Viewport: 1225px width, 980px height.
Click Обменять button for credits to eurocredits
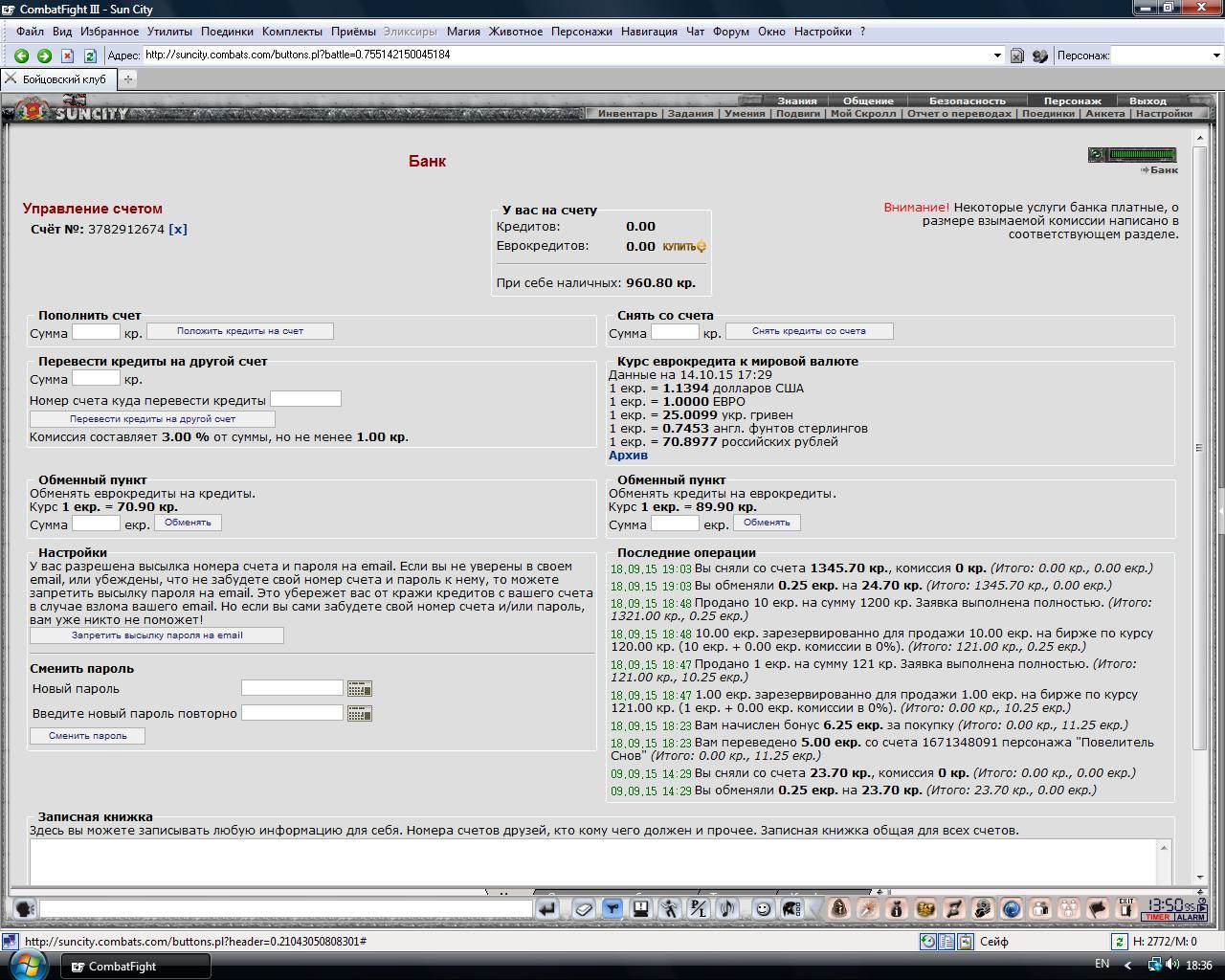[767, 523]
